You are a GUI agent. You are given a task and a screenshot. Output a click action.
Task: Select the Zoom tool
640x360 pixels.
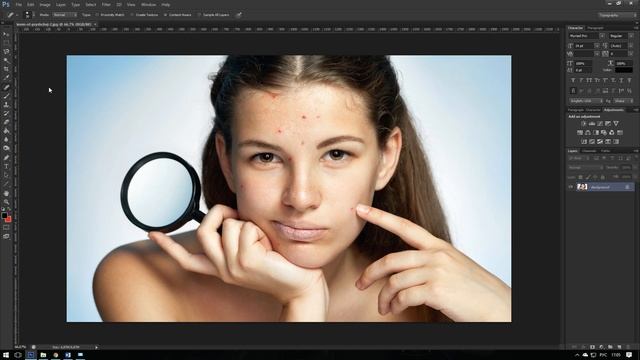[6, 202]
